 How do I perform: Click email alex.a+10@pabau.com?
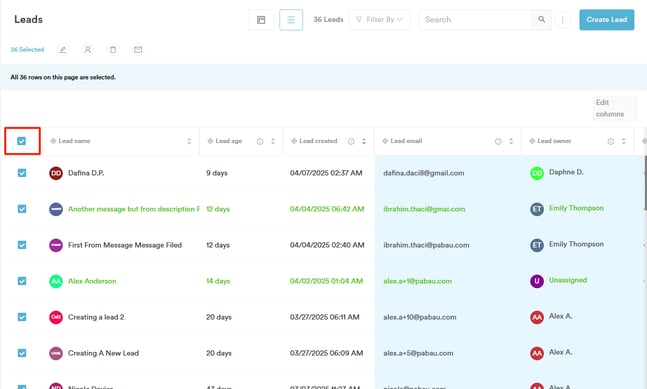[420, 317]
